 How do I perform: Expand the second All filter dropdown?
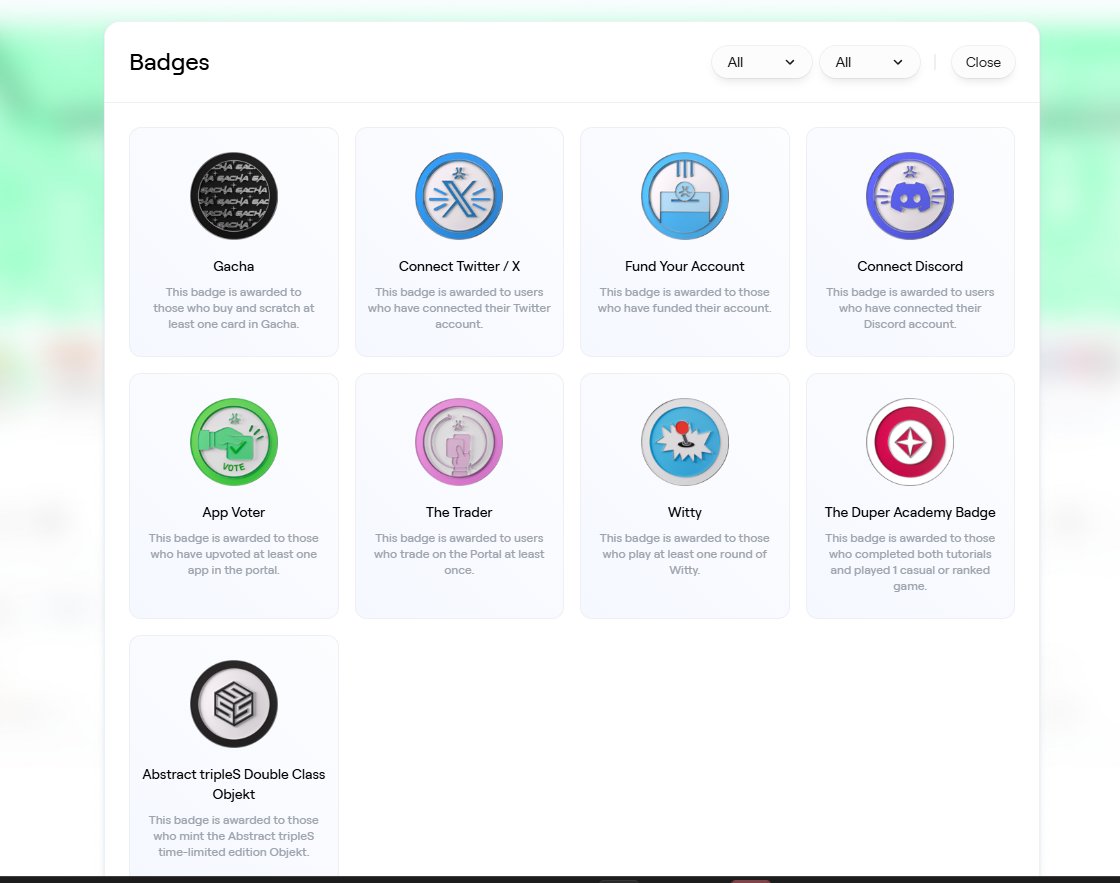[869, 62]
